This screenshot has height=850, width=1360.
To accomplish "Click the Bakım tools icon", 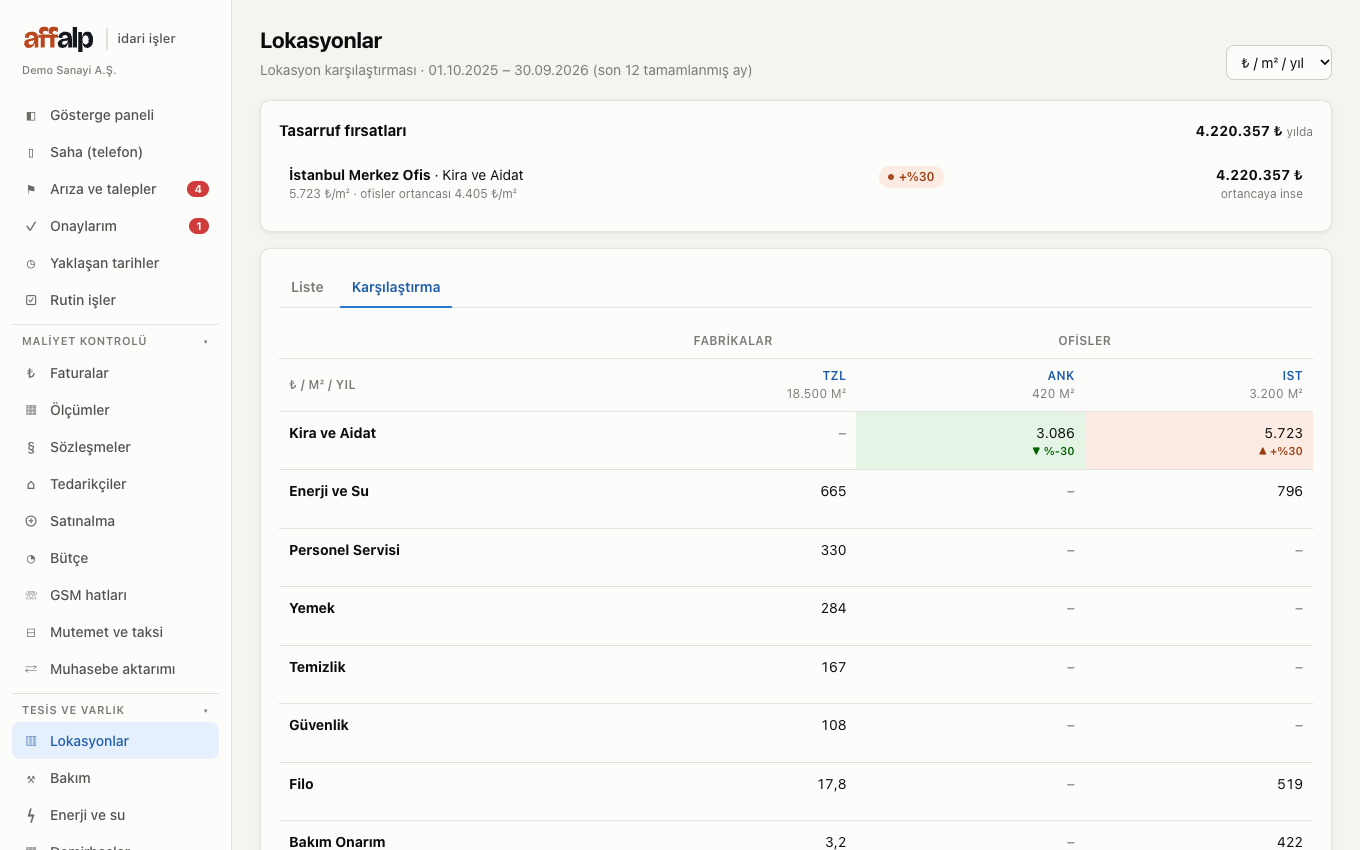I will coord(31,779).
